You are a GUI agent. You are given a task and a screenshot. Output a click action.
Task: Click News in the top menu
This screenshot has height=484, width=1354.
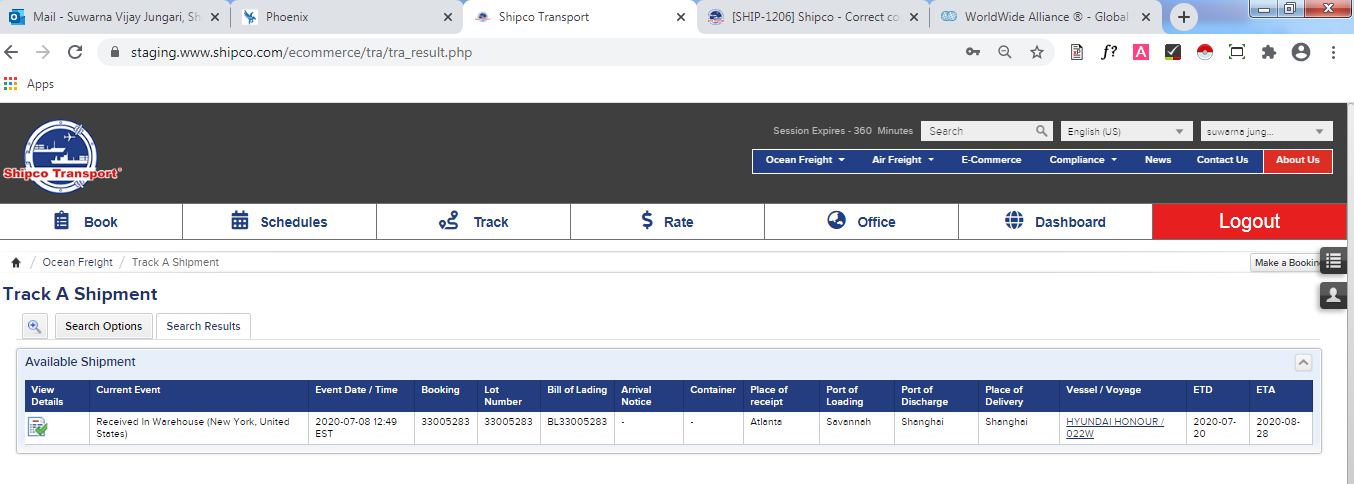click(x=1158, y=160)
